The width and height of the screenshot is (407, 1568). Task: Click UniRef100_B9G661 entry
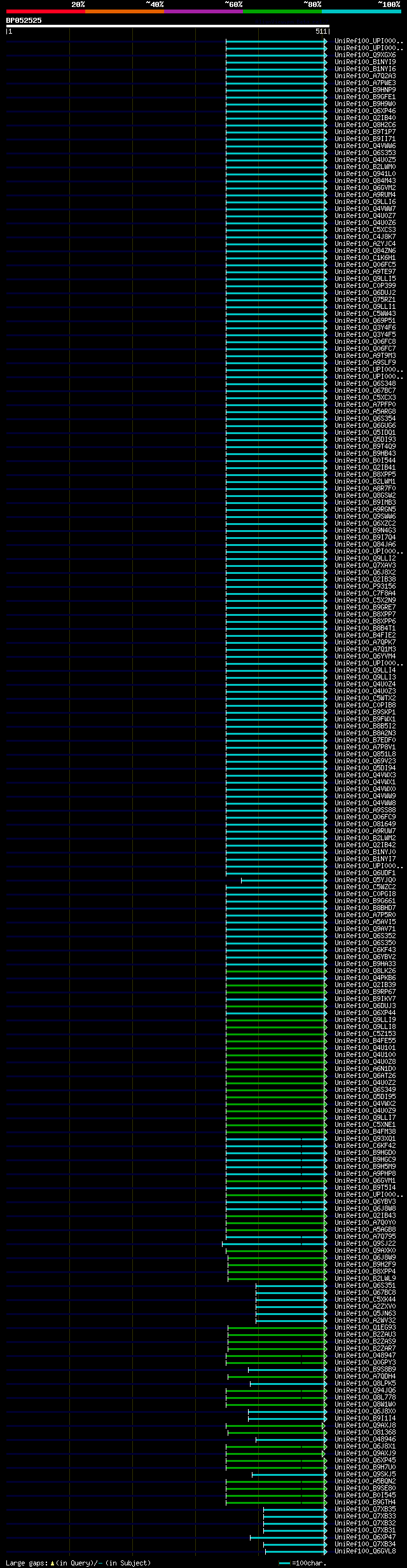(365, 901)
